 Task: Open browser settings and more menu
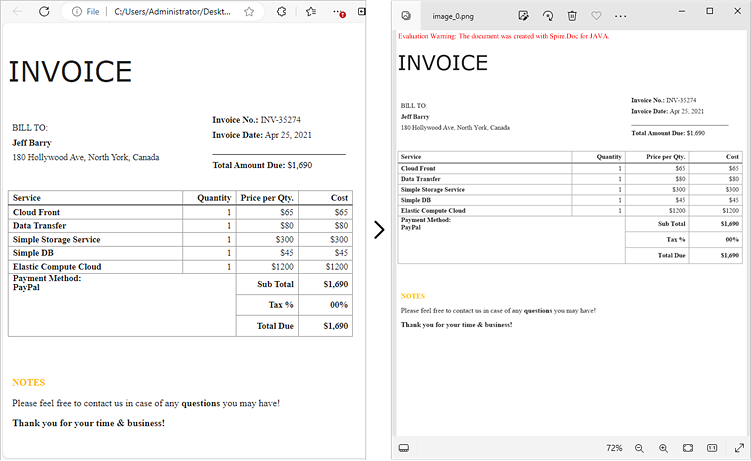(x=339, y=12)
